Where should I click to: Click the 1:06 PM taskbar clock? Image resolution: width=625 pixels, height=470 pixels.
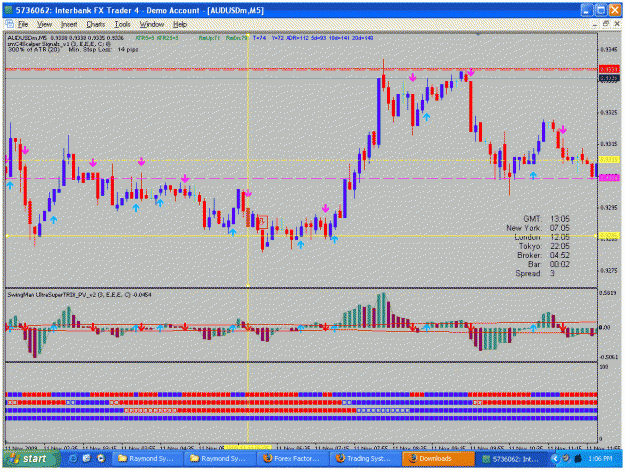click(600, 459)
